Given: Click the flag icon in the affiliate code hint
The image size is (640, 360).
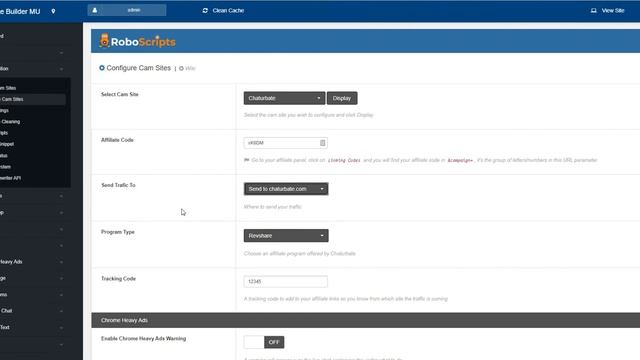Looking at the screenshot, I should coord(247,160).
